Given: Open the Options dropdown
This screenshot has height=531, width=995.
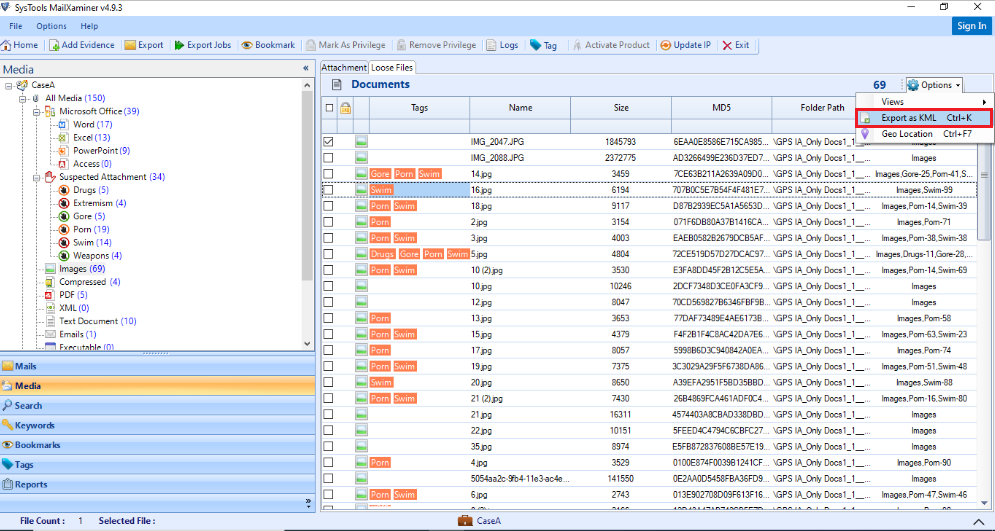Looking at the screenshot, I should 934,85.
